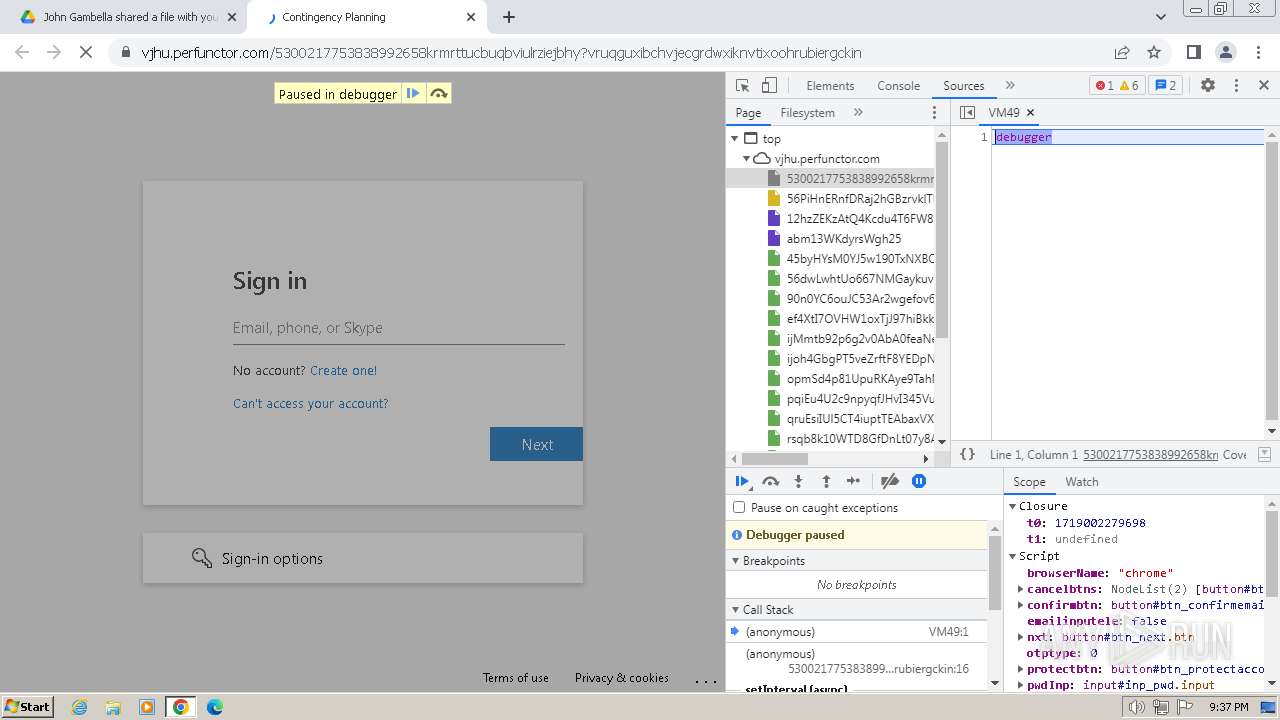This screenshot has height=720, width=1280.
Task: Open the browser side panel icon
Action: tap(1193, 52)
